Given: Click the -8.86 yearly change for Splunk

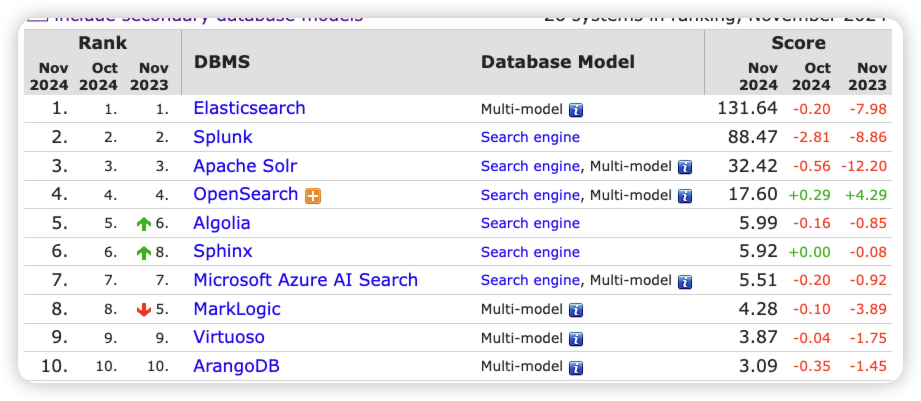Looking at the screenshot, I should [868, 137].
